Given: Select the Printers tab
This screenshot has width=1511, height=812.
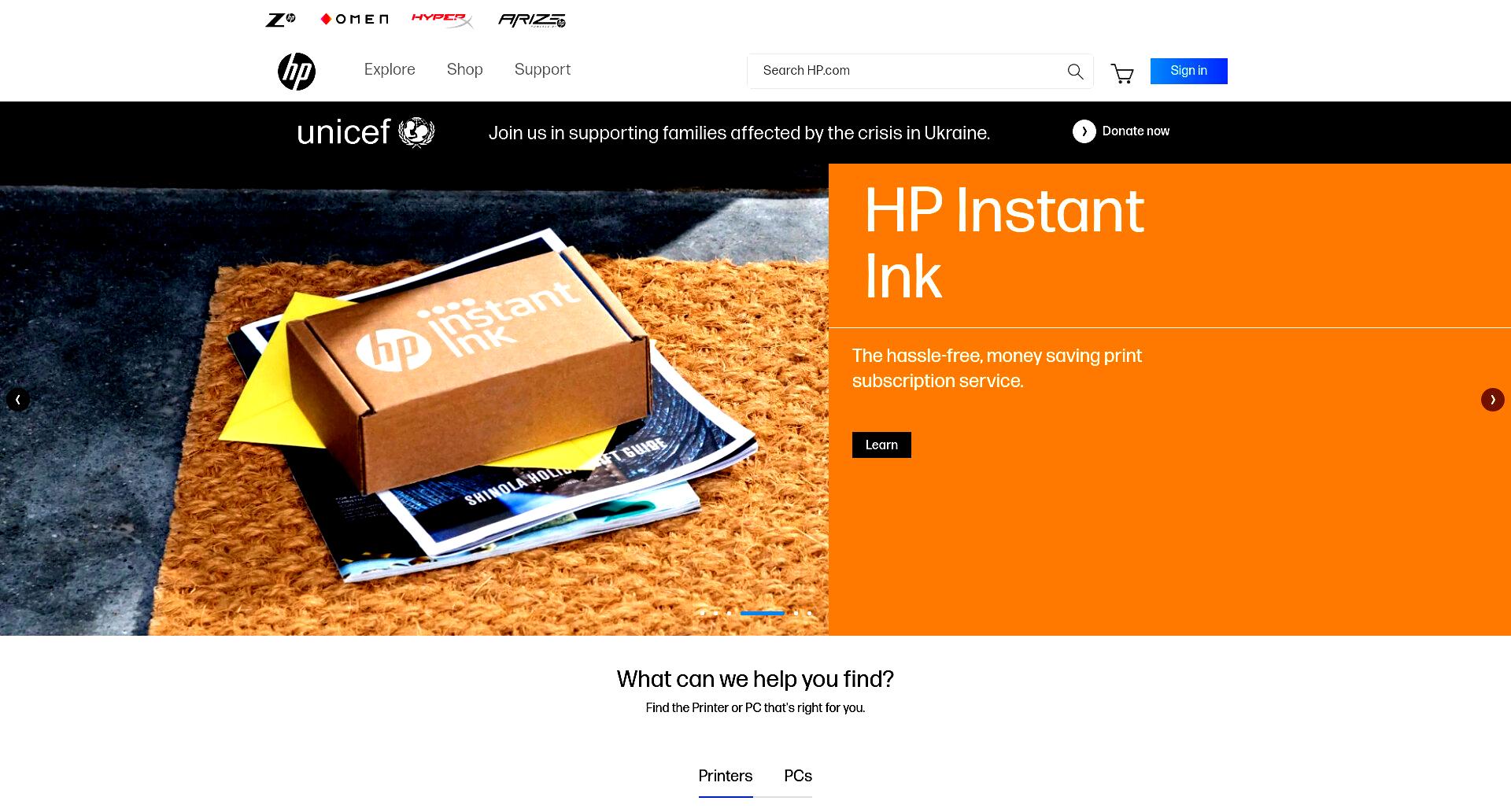Looking at the screenshot, I should click(x=726, y=777).
